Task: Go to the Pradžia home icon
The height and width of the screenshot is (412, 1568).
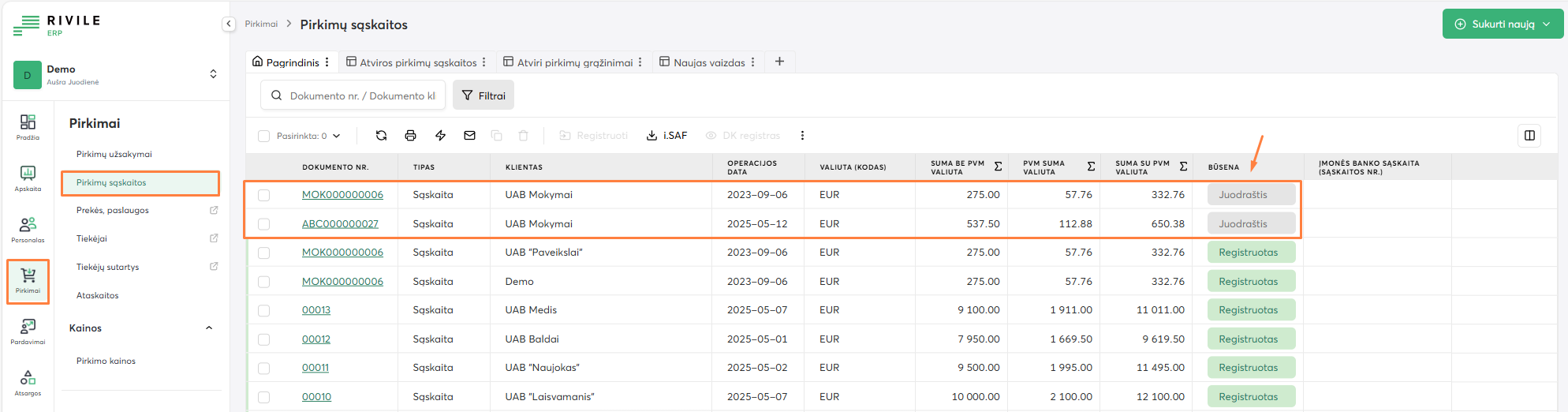Action: click(28, 126)
